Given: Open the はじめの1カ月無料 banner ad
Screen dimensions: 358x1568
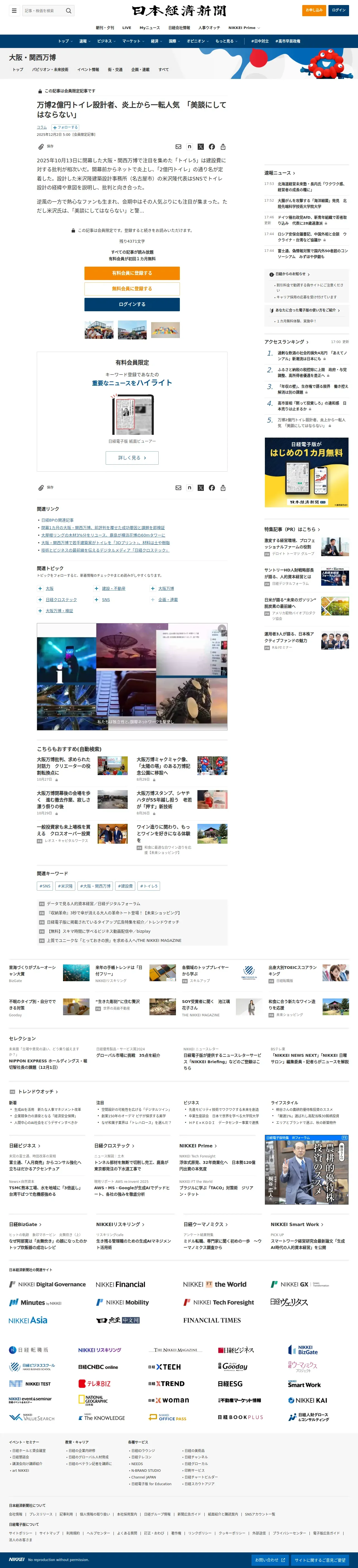Looking at the screenshot, I should 307,472.
